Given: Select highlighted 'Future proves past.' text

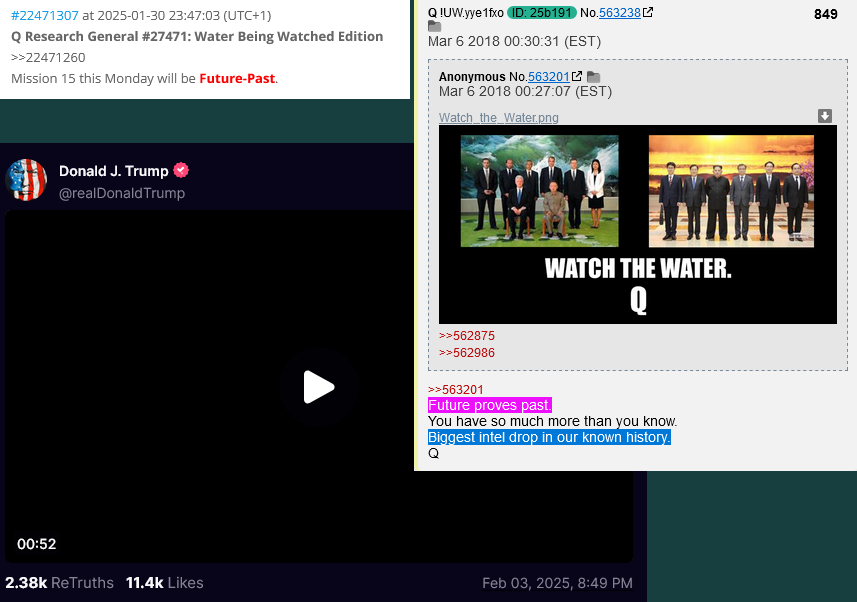Looking at the screenshot, I should pos(490,405).
